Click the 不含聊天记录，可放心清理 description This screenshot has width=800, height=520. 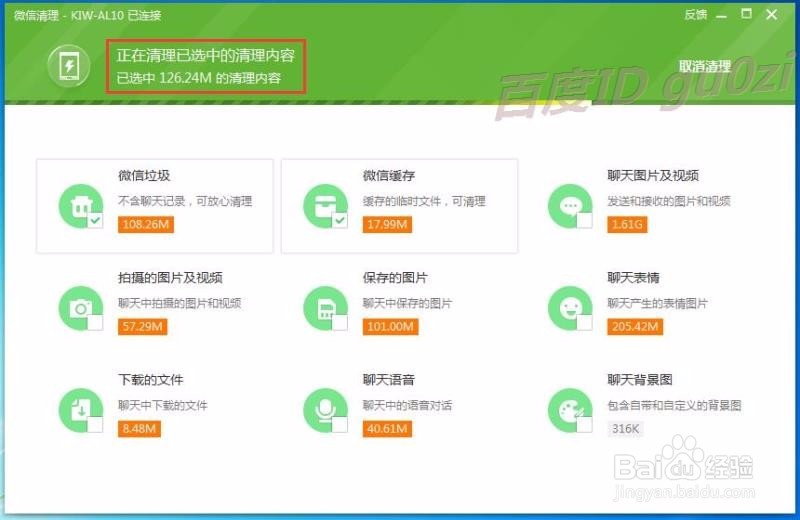185,202
